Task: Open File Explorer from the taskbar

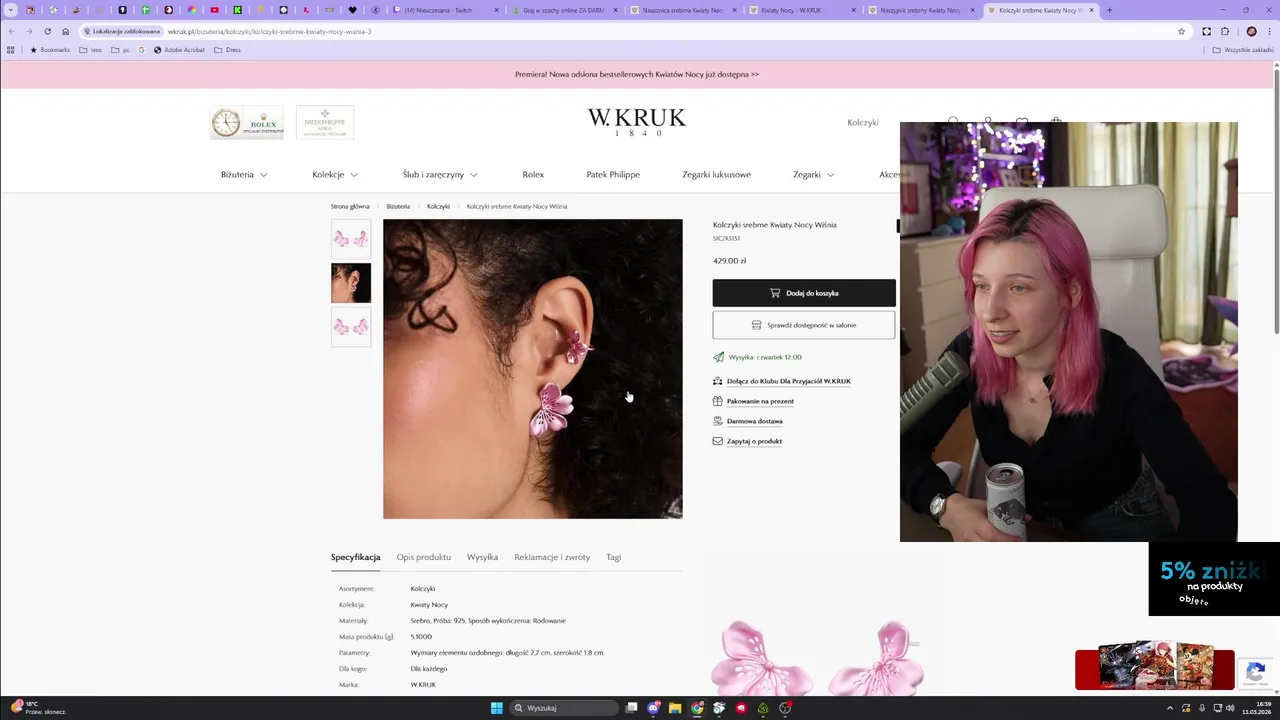Action: tap(675, 708)
